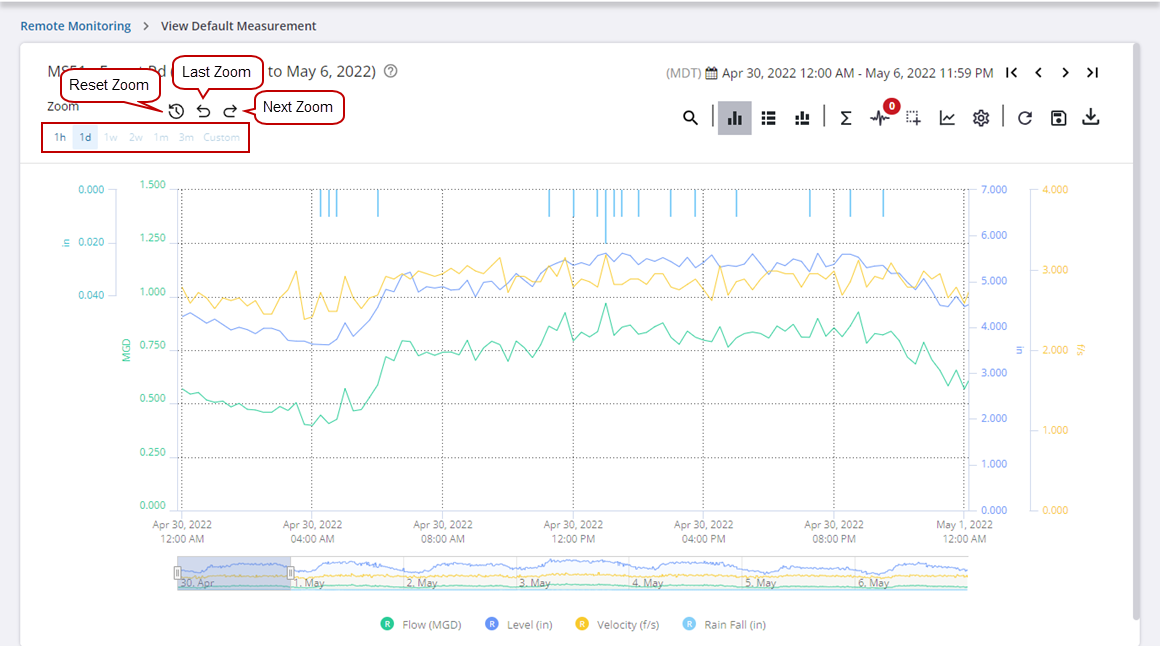Click the Next Zoom redo arrow

click(230, 111)
